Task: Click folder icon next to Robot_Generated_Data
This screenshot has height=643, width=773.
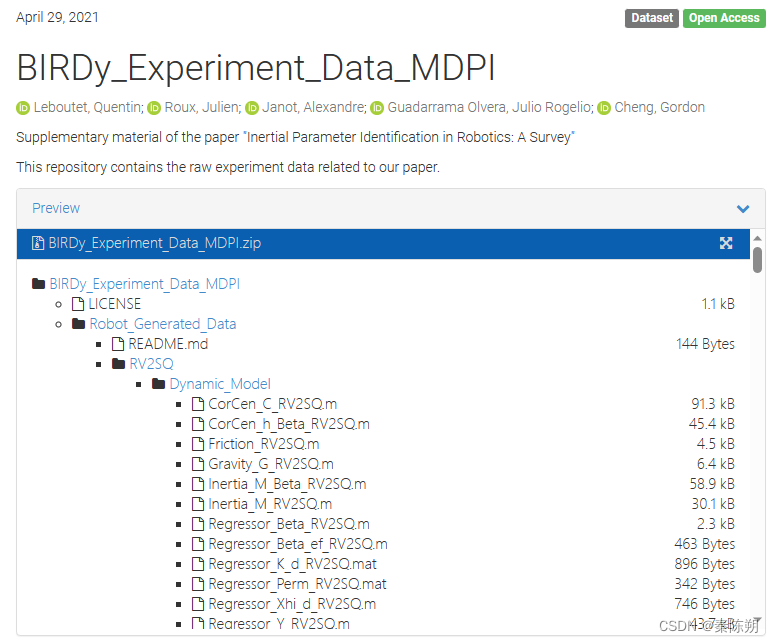Action: pos(78,323)
